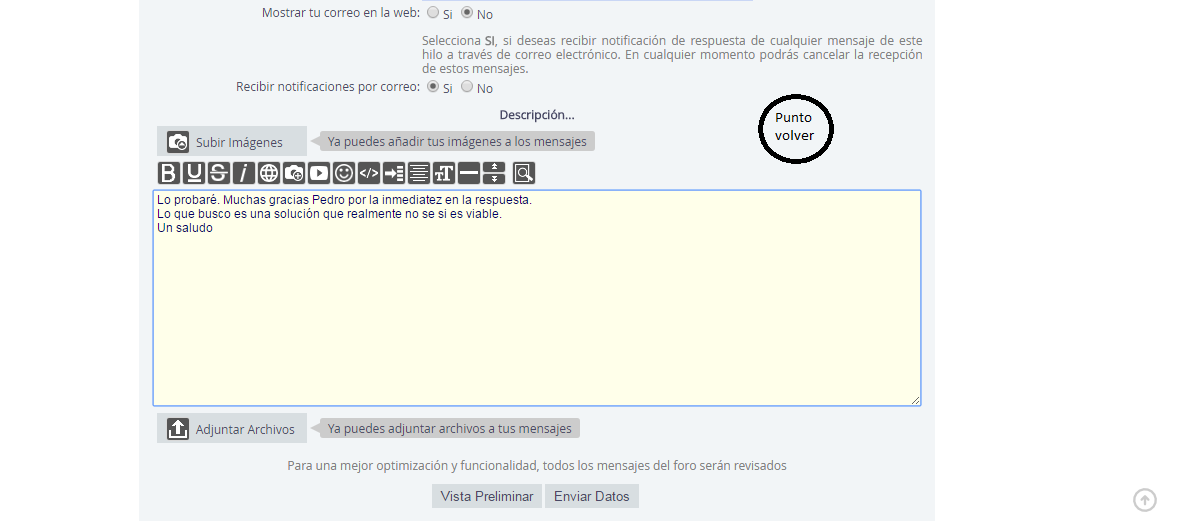Image resolution: width=1177 pixels, height=521 pixels.
Task: Select 'No' for Mostrar tu correo
Action: point(467,13)
